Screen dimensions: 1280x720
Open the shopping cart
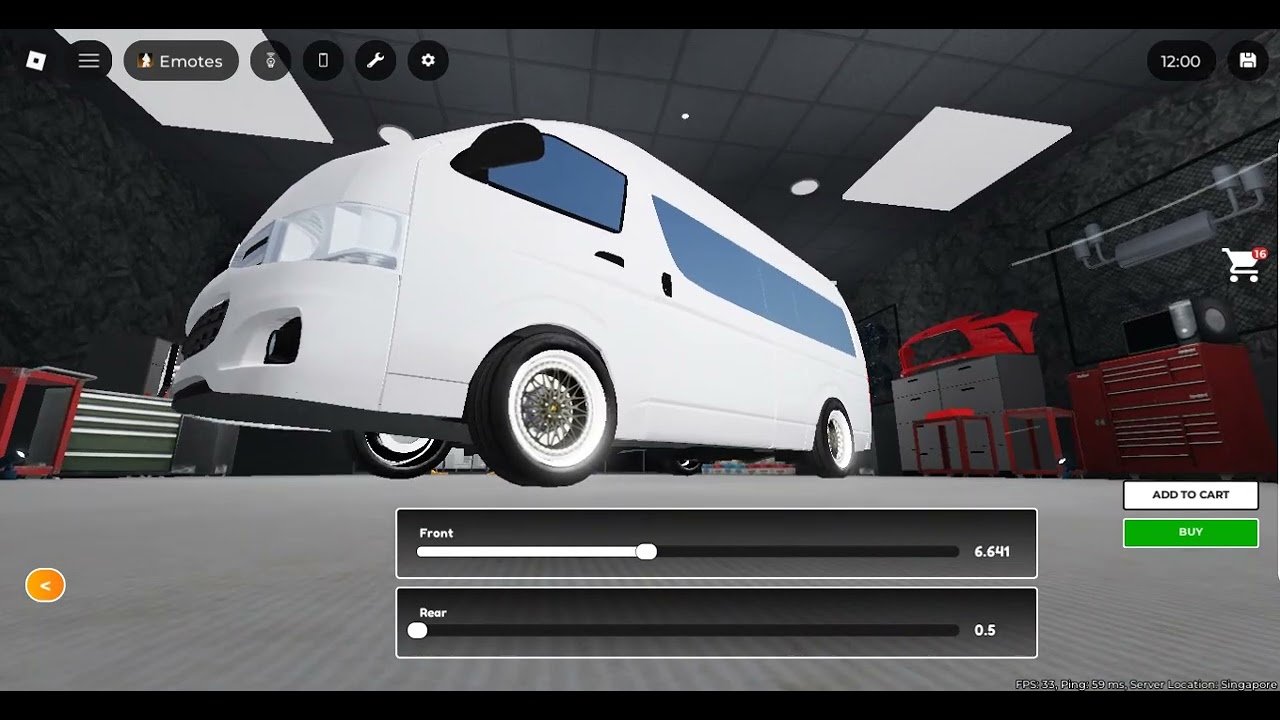pos(1243,265)
